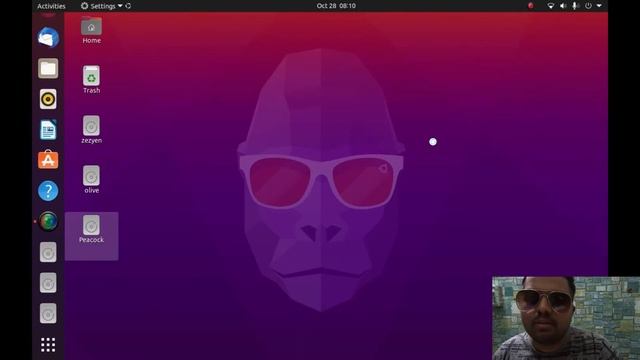Open Ubuntu Software from the dock
This screenshot has height=360, width=640.
tap(48, 160)
